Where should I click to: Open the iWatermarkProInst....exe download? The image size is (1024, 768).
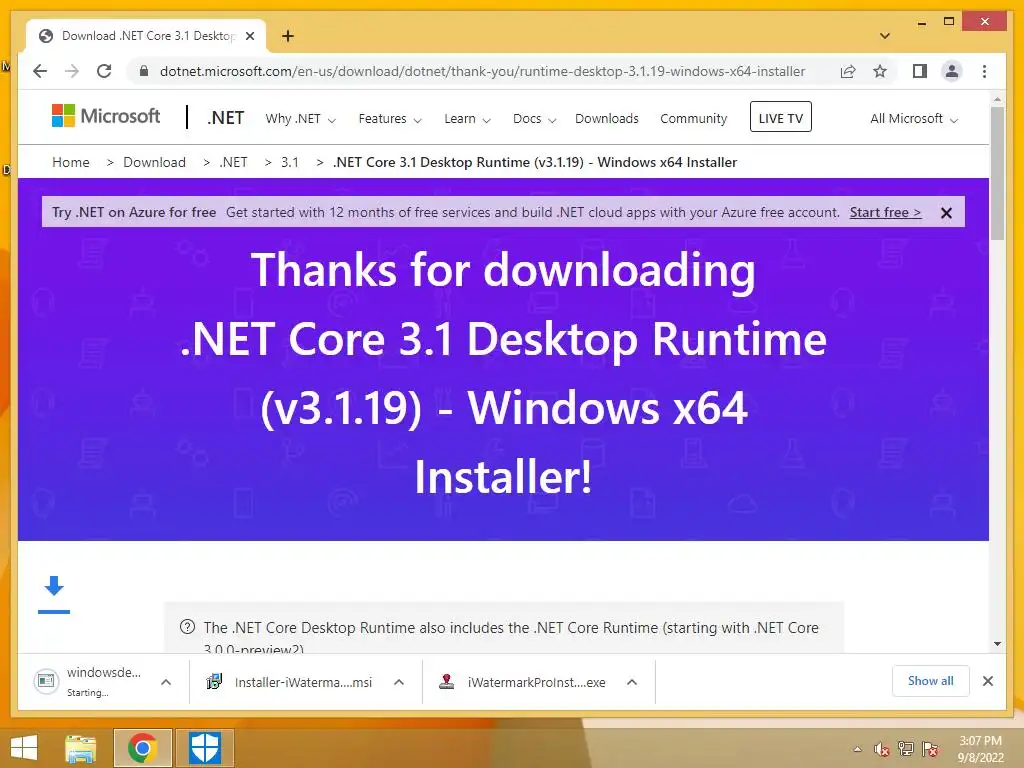(522, 682)
